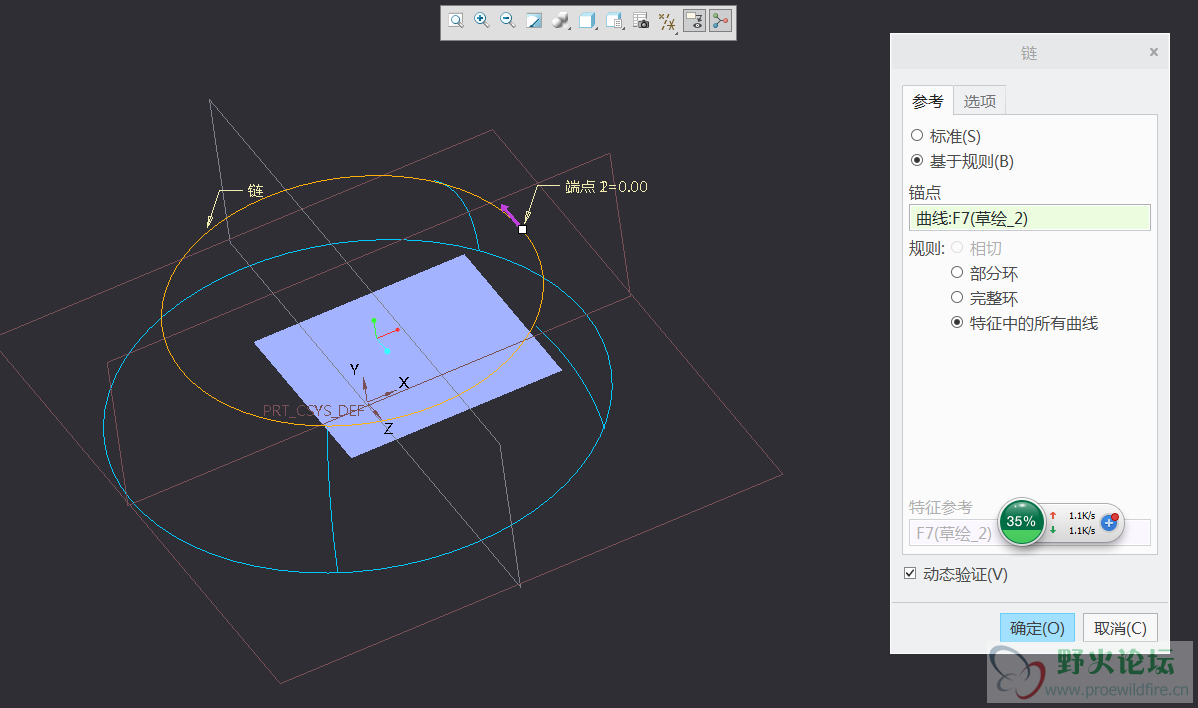Click the 特征参考 field F7(草绘_2)
Viewport: 1198px width, 708px height.
click(1029, 532)
